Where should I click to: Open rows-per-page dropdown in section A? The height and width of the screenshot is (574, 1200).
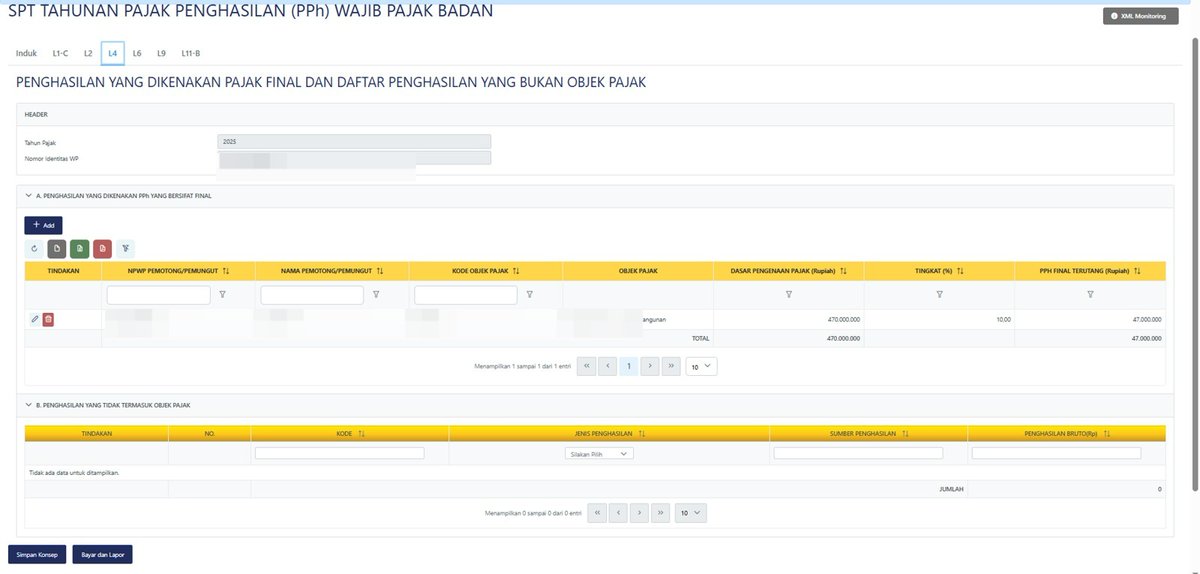(701, 367)
